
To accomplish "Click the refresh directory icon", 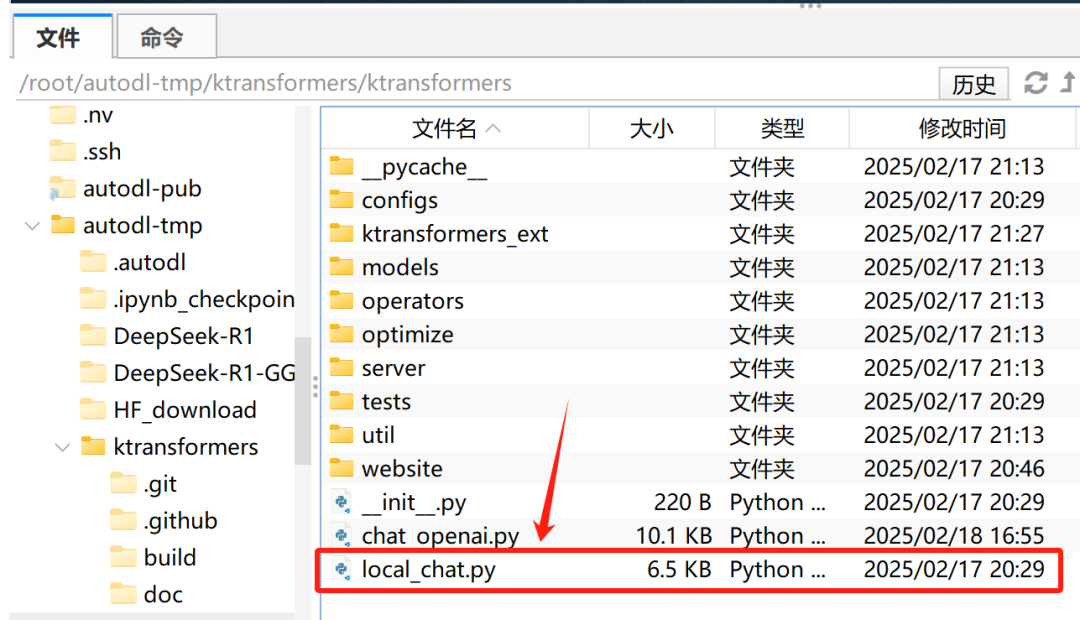I will [1036, 83].
